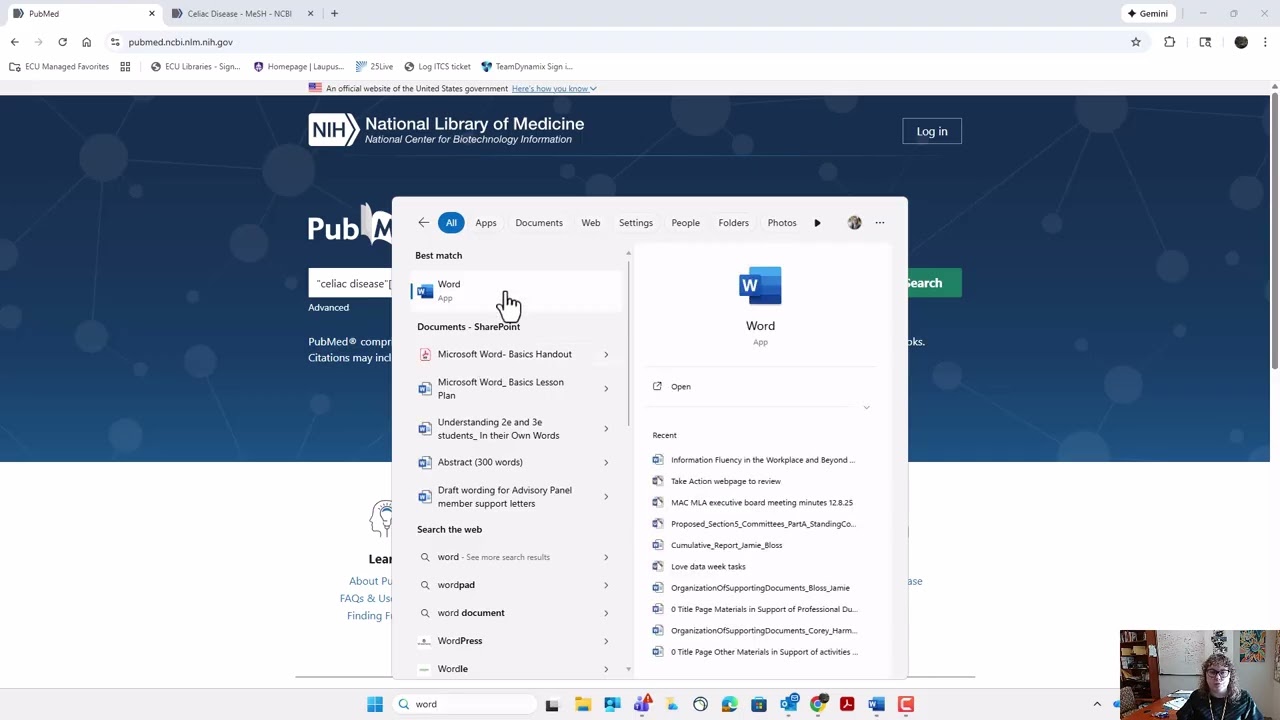The image size is (1280, 720).
Task: Select the All search filter
Action: [x=451, y=223]
